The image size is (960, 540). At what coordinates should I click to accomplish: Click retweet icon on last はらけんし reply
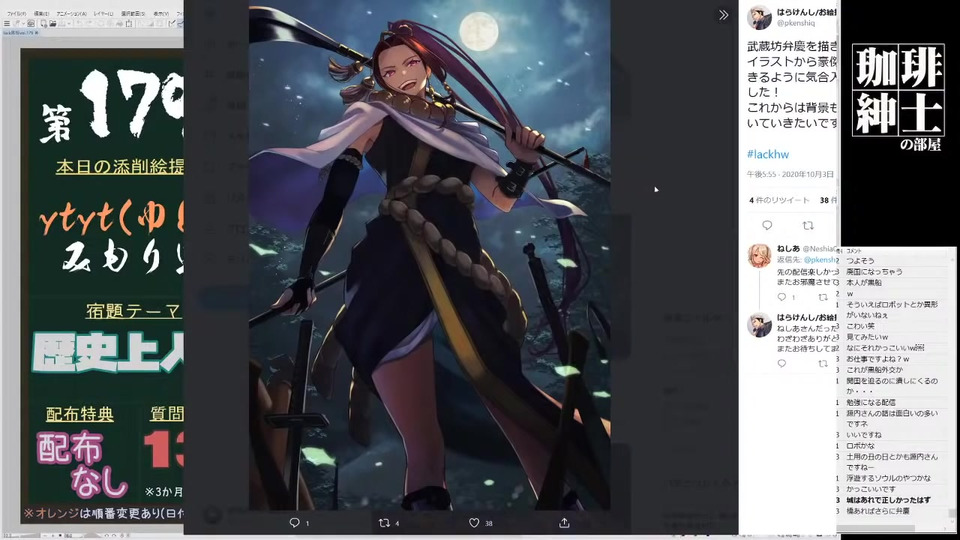[823, 364]
